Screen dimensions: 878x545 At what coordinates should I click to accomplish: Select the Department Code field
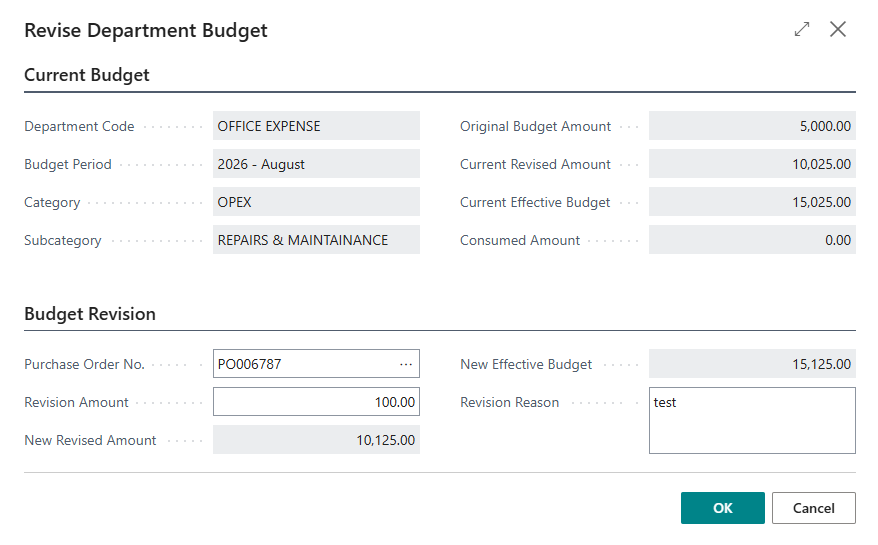pyautogui.click(x=316, y=126)
